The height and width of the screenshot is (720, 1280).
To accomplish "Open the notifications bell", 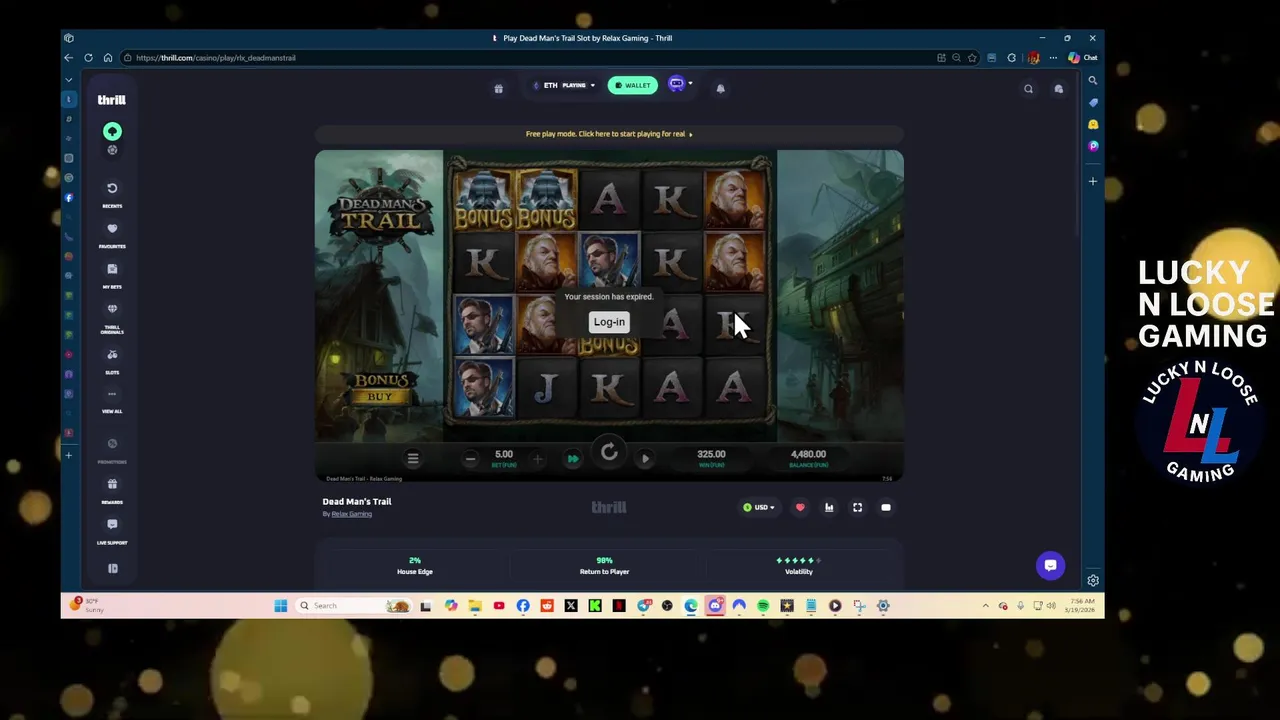I will pyautogui.click(x=720, y=88).
